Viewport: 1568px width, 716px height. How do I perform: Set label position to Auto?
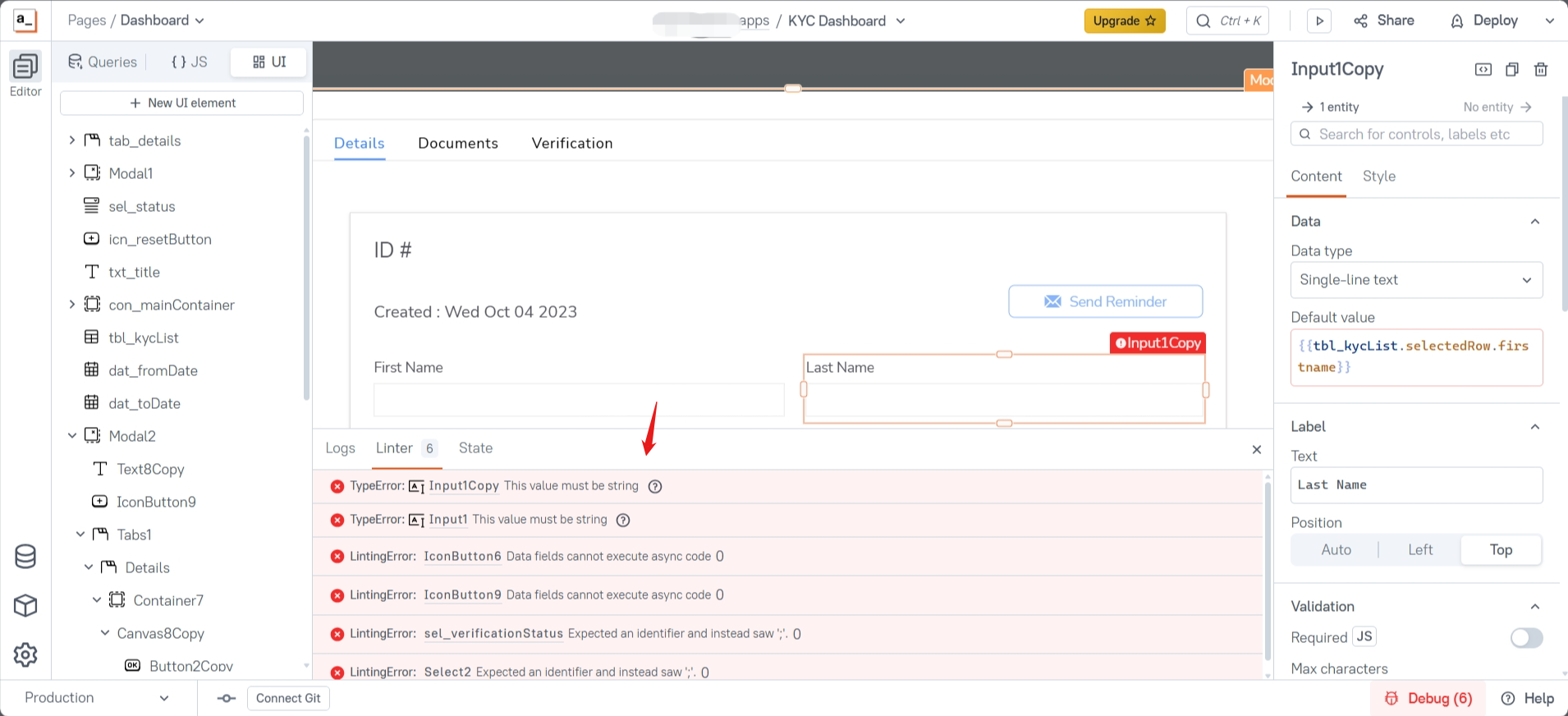[x=1336, y=550]
